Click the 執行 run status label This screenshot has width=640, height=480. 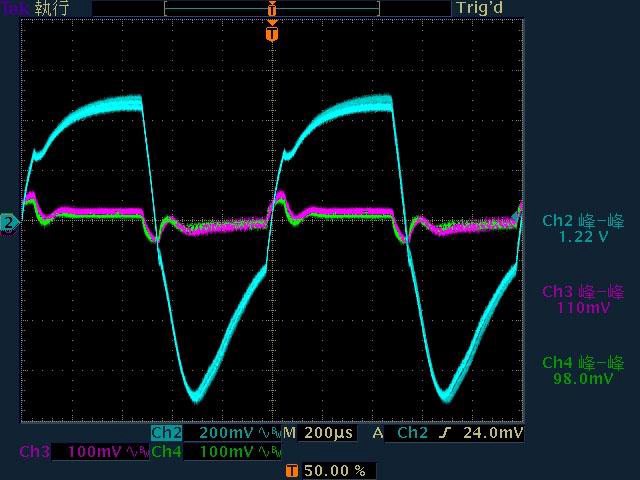coord(52,8)
